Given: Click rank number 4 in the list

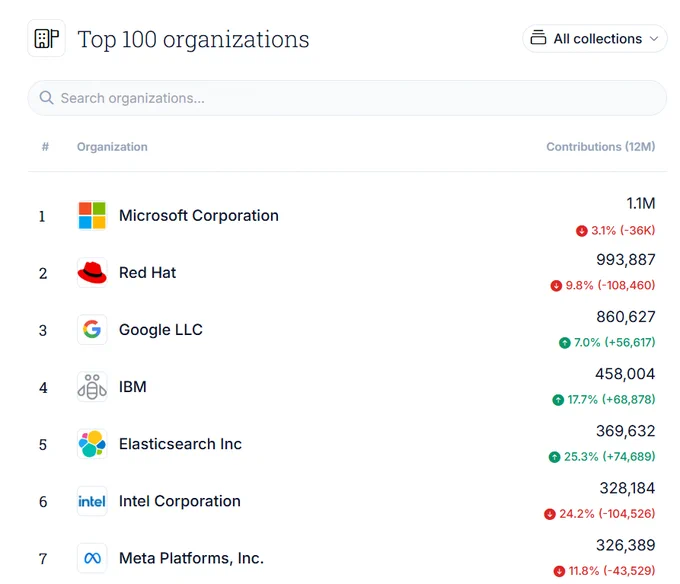Looking at the screenshot, I should (43, 388).
